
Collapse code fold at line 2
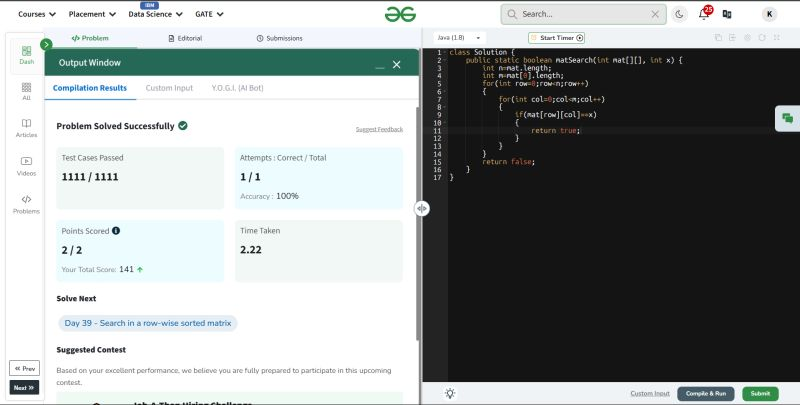pos(444,60)
